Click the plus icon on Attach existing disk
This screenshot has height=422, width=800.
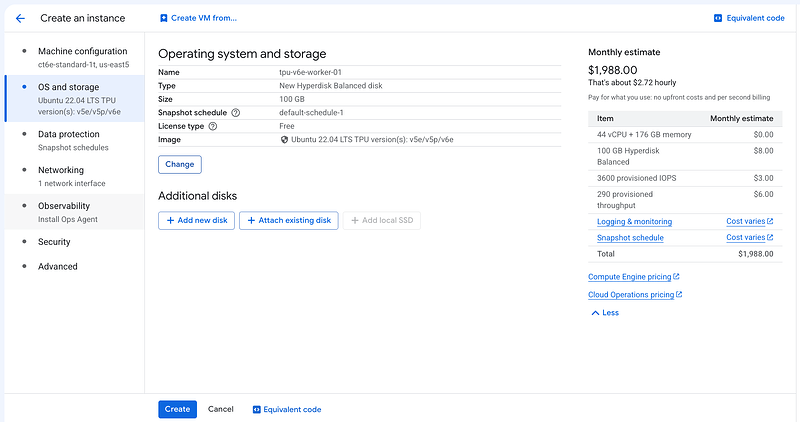coord(251,220)
